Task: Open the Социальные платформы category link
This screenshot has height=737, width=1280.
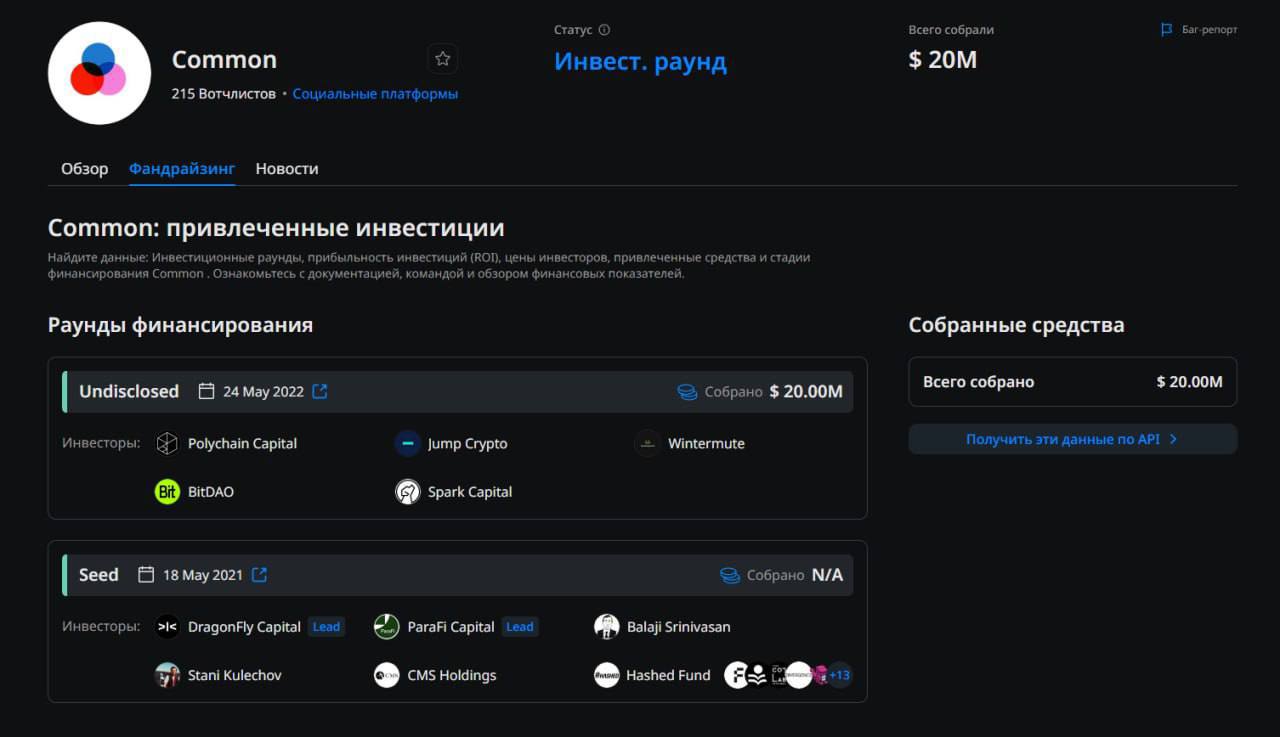Action: (375, 94)
